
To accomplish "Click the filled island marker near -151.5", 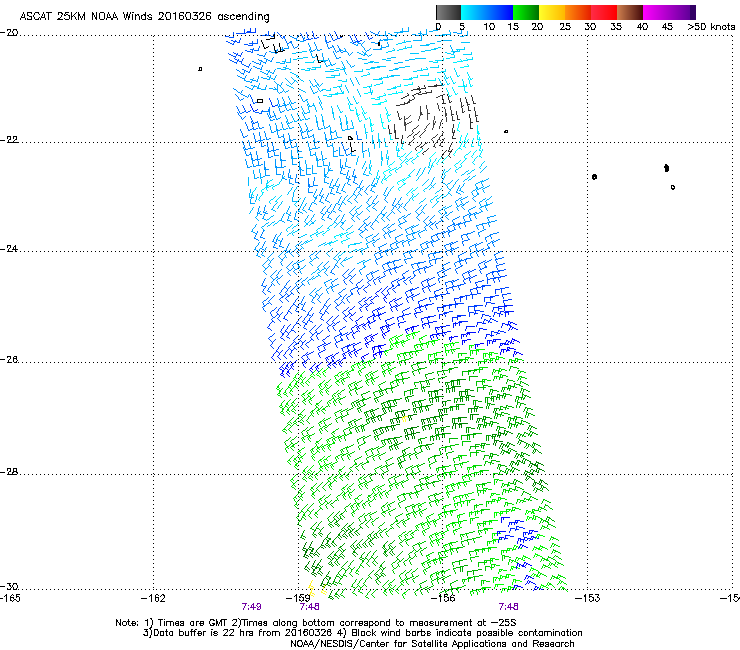I will [x=666, y=168].
